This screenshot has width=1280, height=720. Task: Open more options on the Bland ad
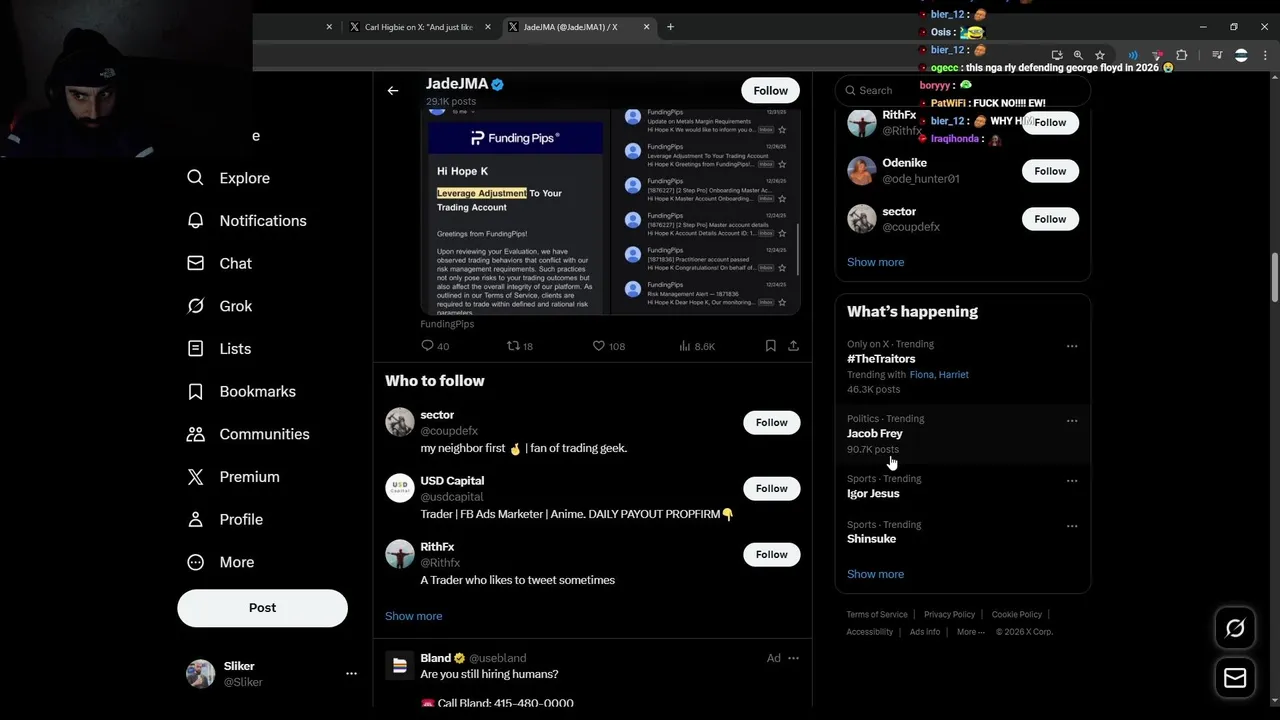(x=793, y=658)
